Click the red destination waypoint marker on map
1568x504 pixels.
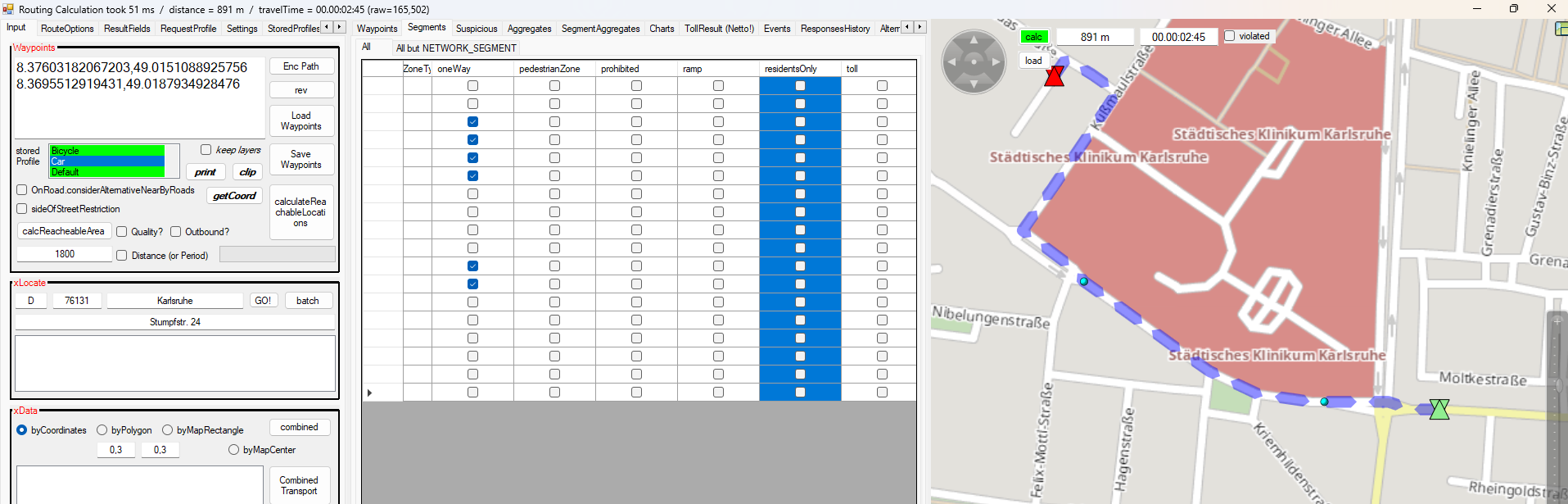tap(1054, 76)
